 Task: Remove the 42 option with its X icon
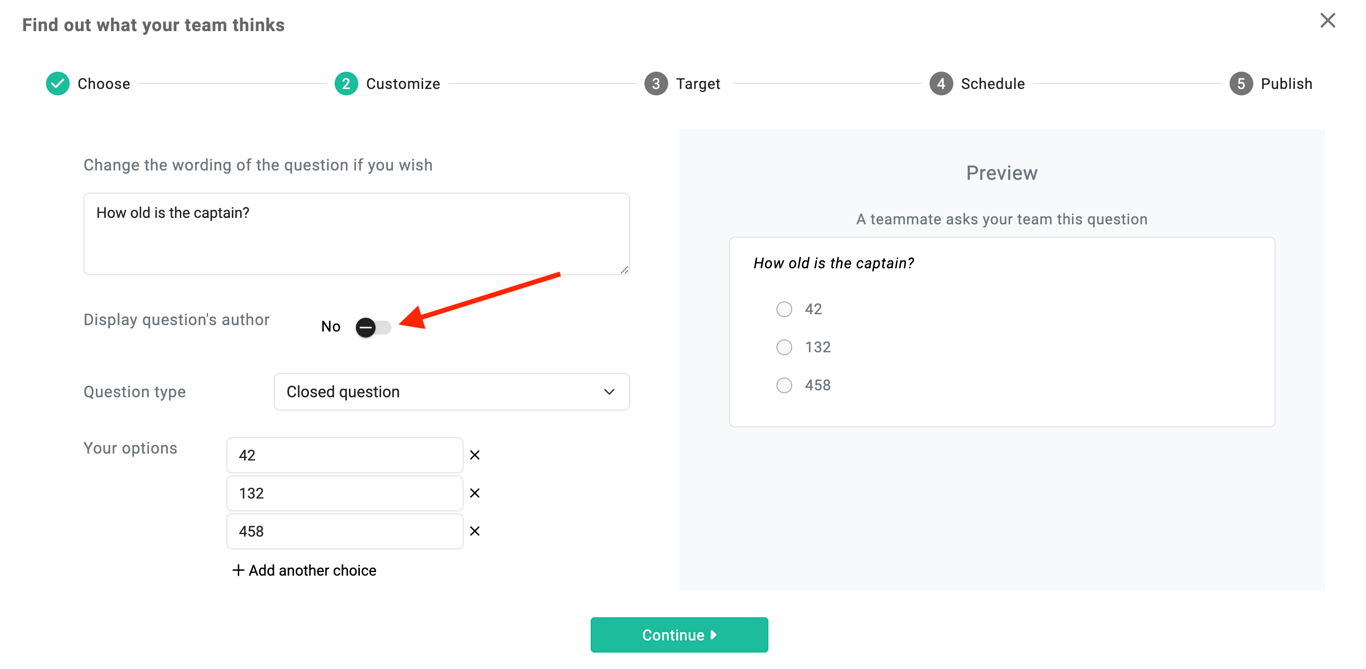pyautogui.click(x=475, y=455)
